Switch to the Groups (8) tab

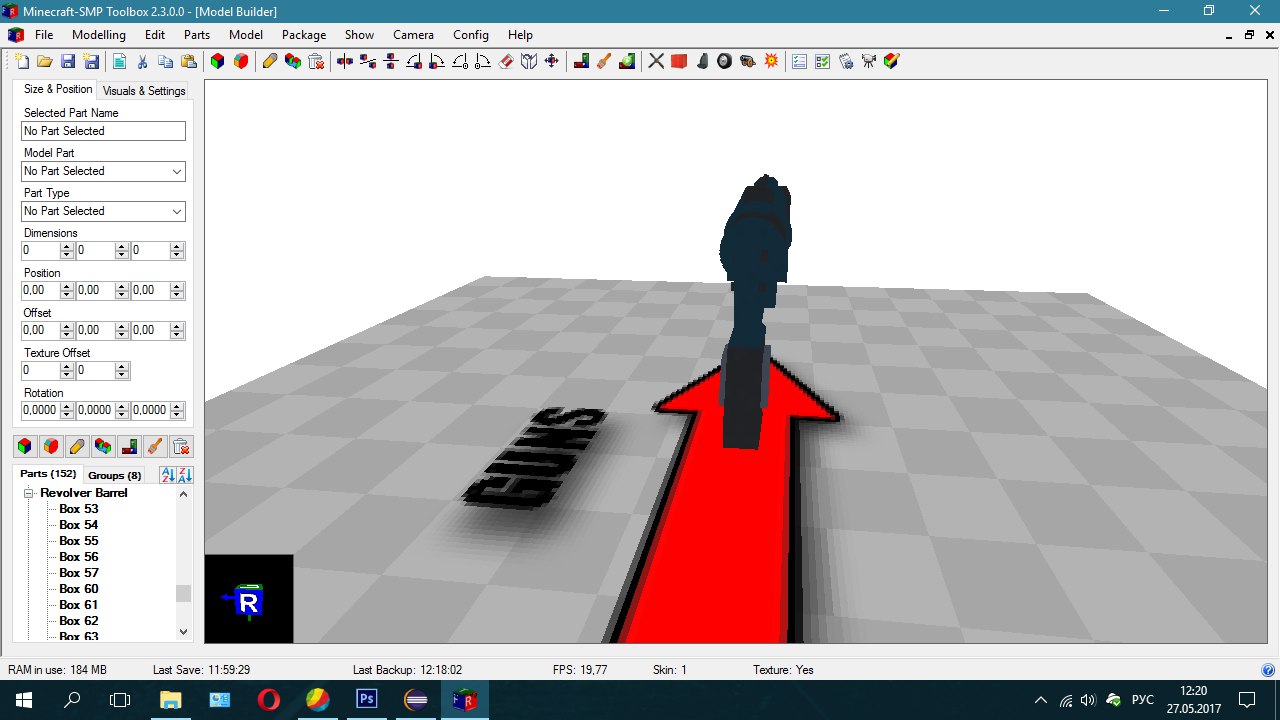tap(114, 475)
